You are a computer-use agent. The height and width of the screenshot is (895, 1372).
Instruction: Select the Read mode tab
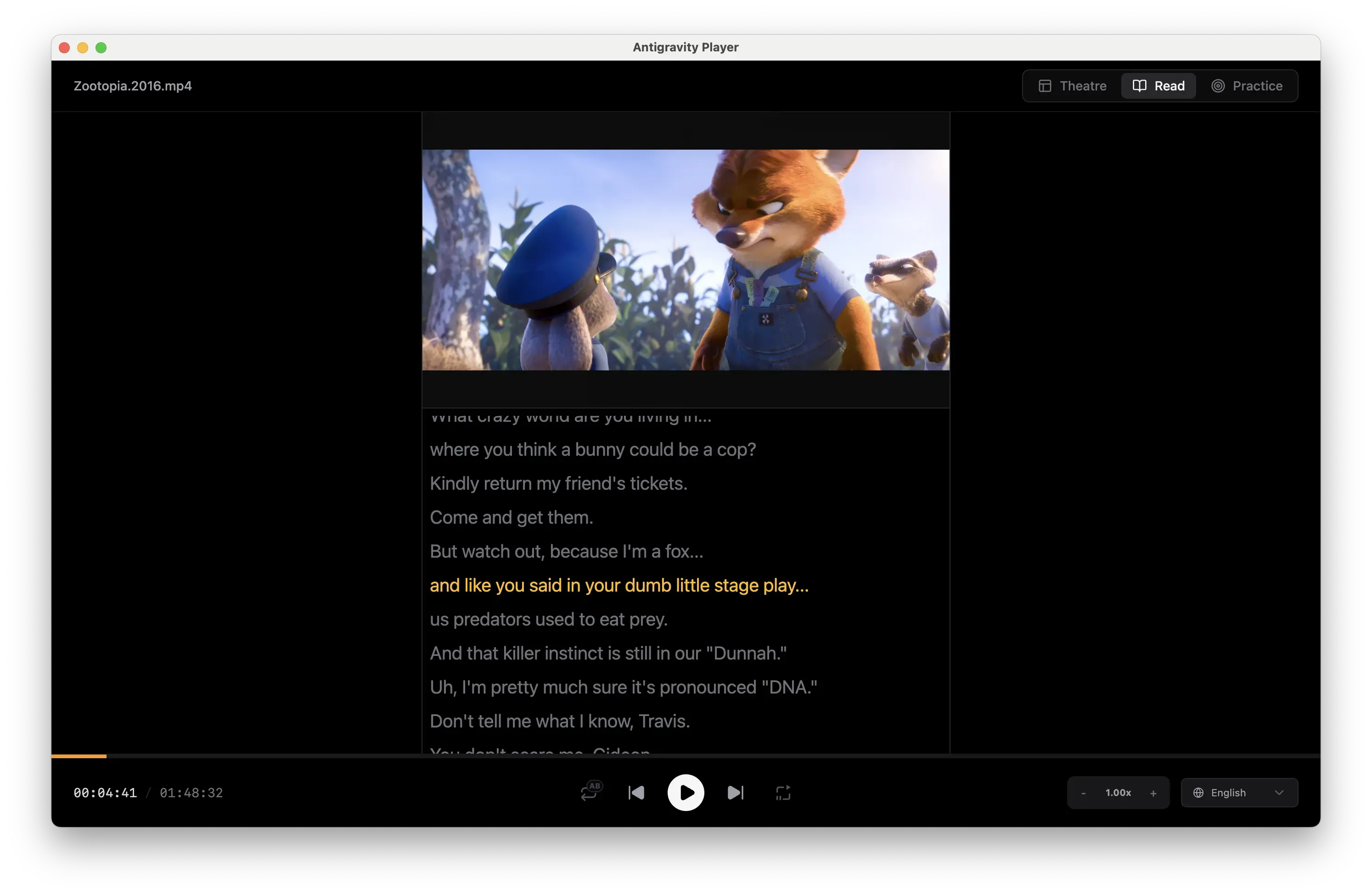click(1158, 86)
